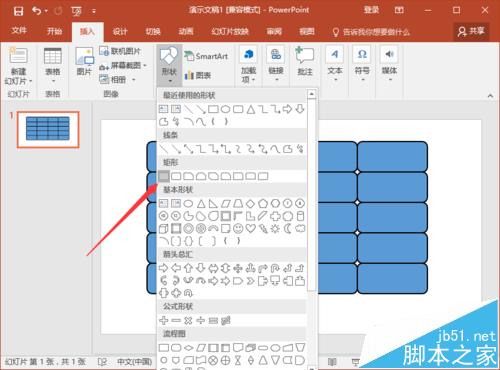Select Right Triangle in basic shapes

pos(213,203)
